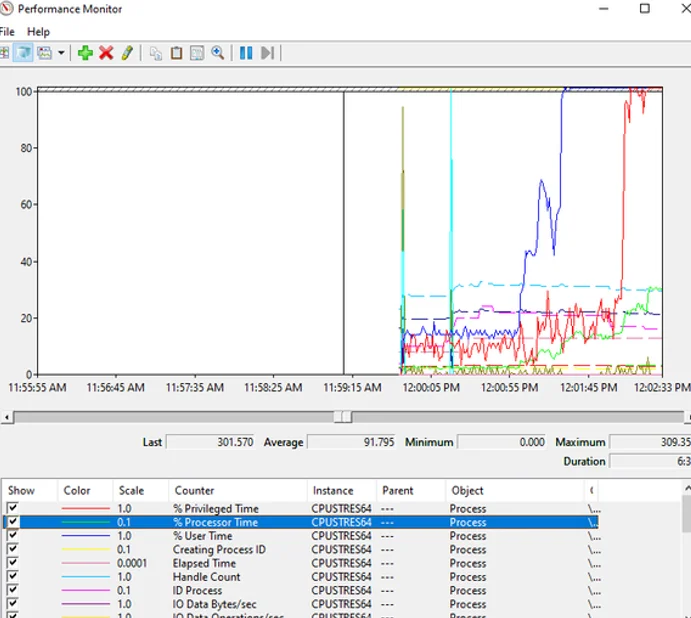Sort list by Counter column header
Screen dimensions: 691x618
(x=194, y=491)
